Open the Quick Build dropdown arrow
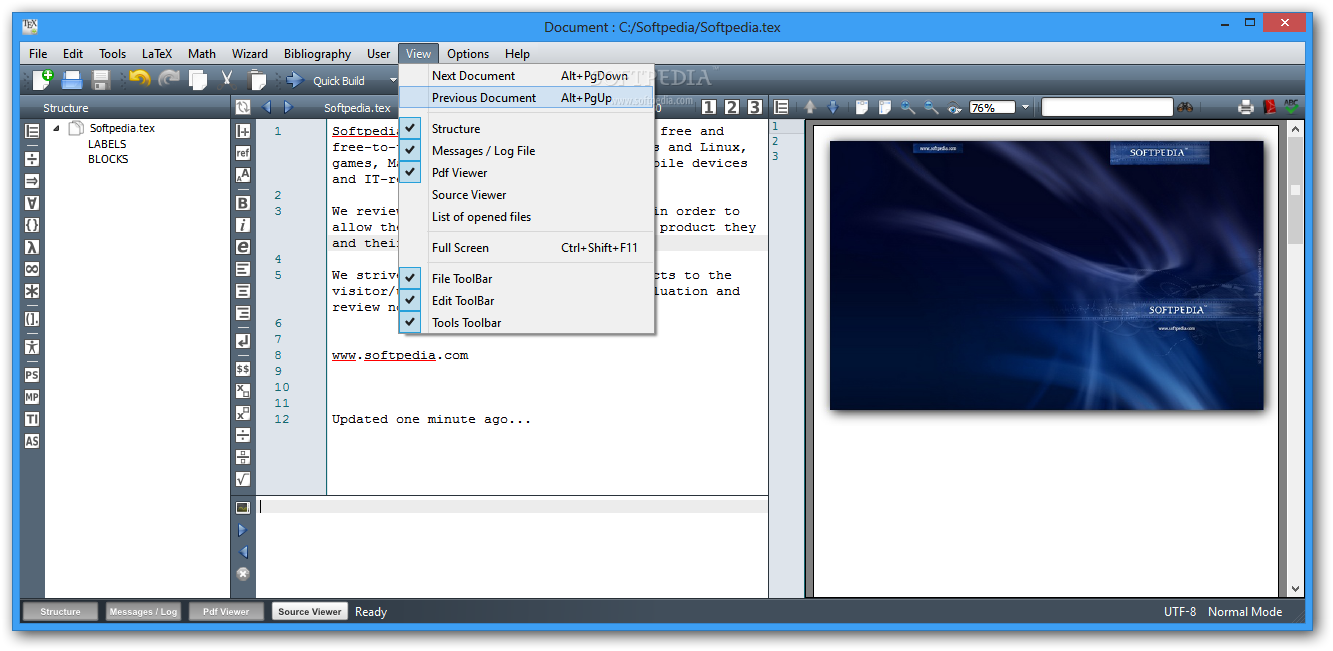 tap(393, 81)
